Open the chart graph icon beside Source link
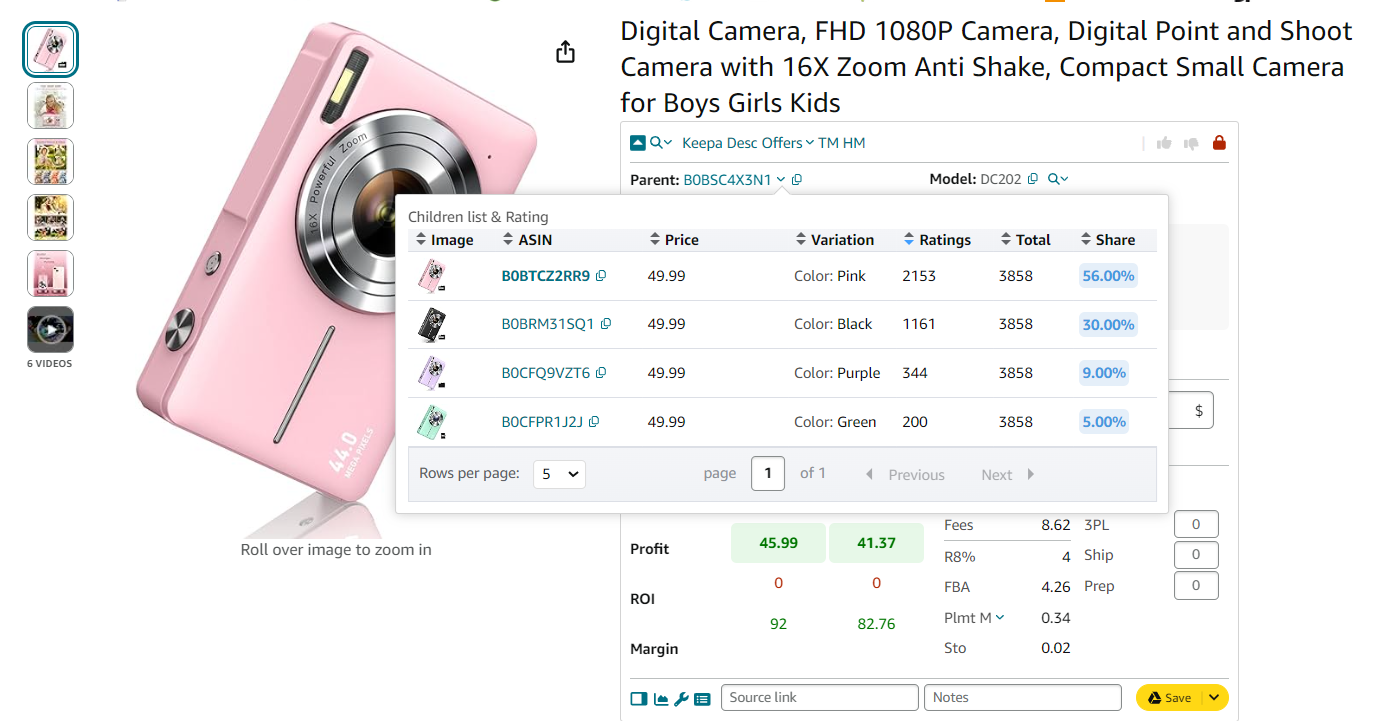This screenshot has height=721, width=1398. coord(660,698)
